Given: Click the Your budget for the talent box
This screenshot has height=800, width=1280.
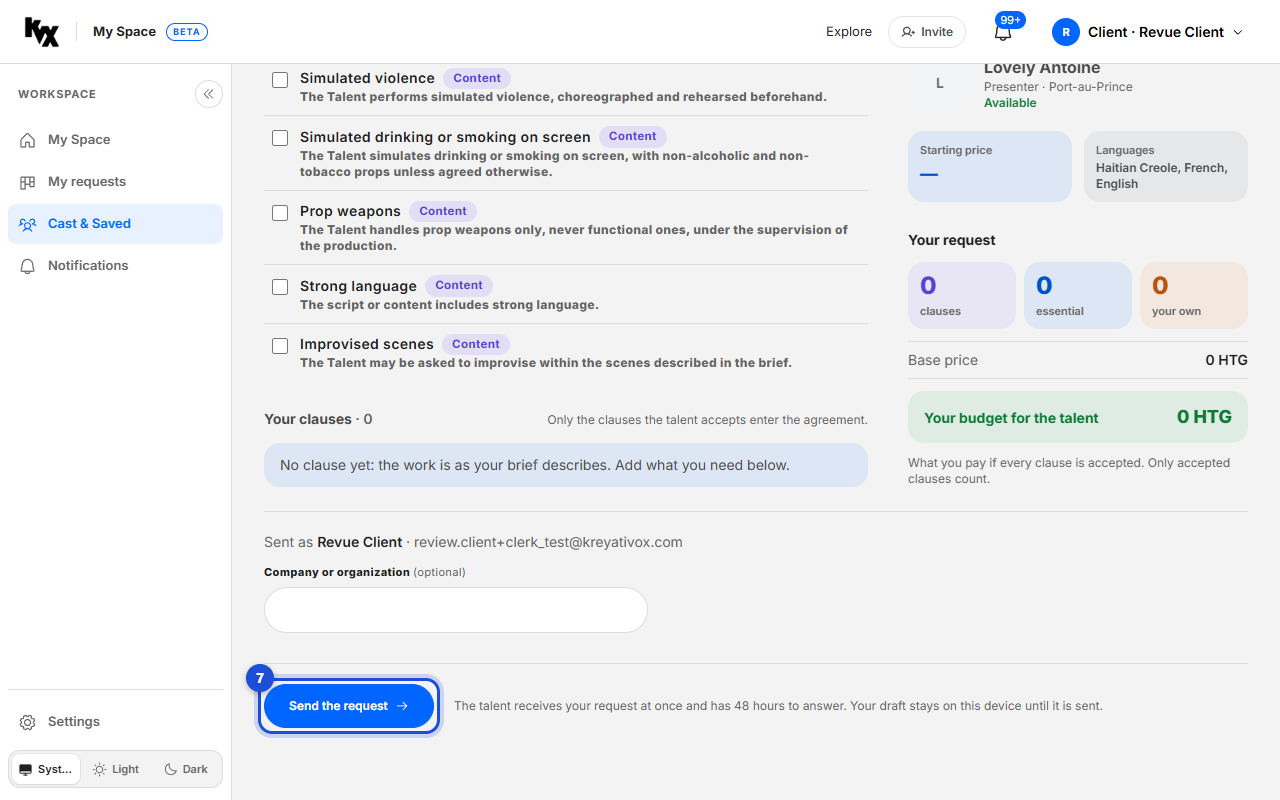Looking at the screenshot, I should (x=1078, y=417).
